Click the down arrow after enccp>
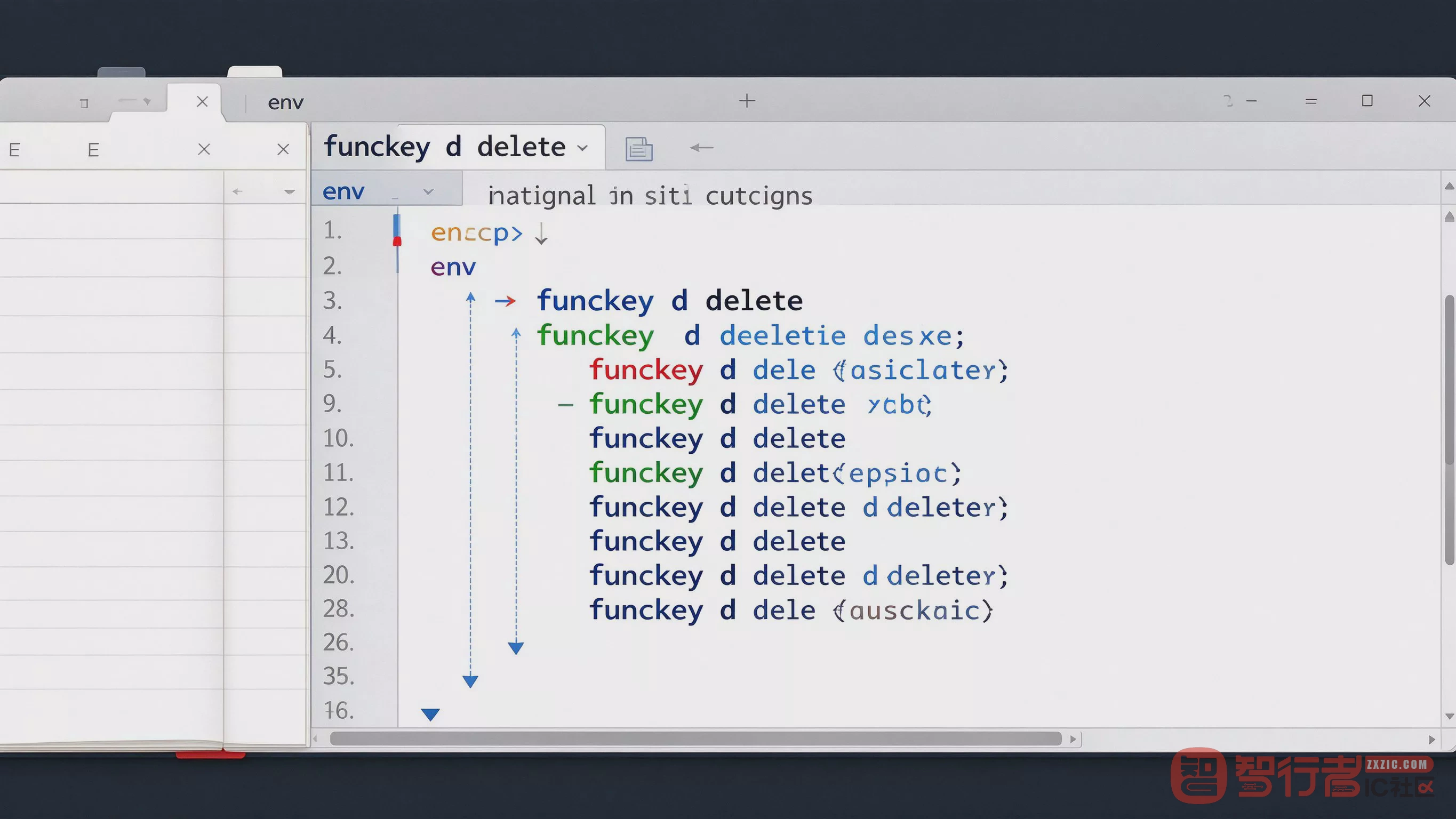The image size is (1456, 819). tap(541, 234)
